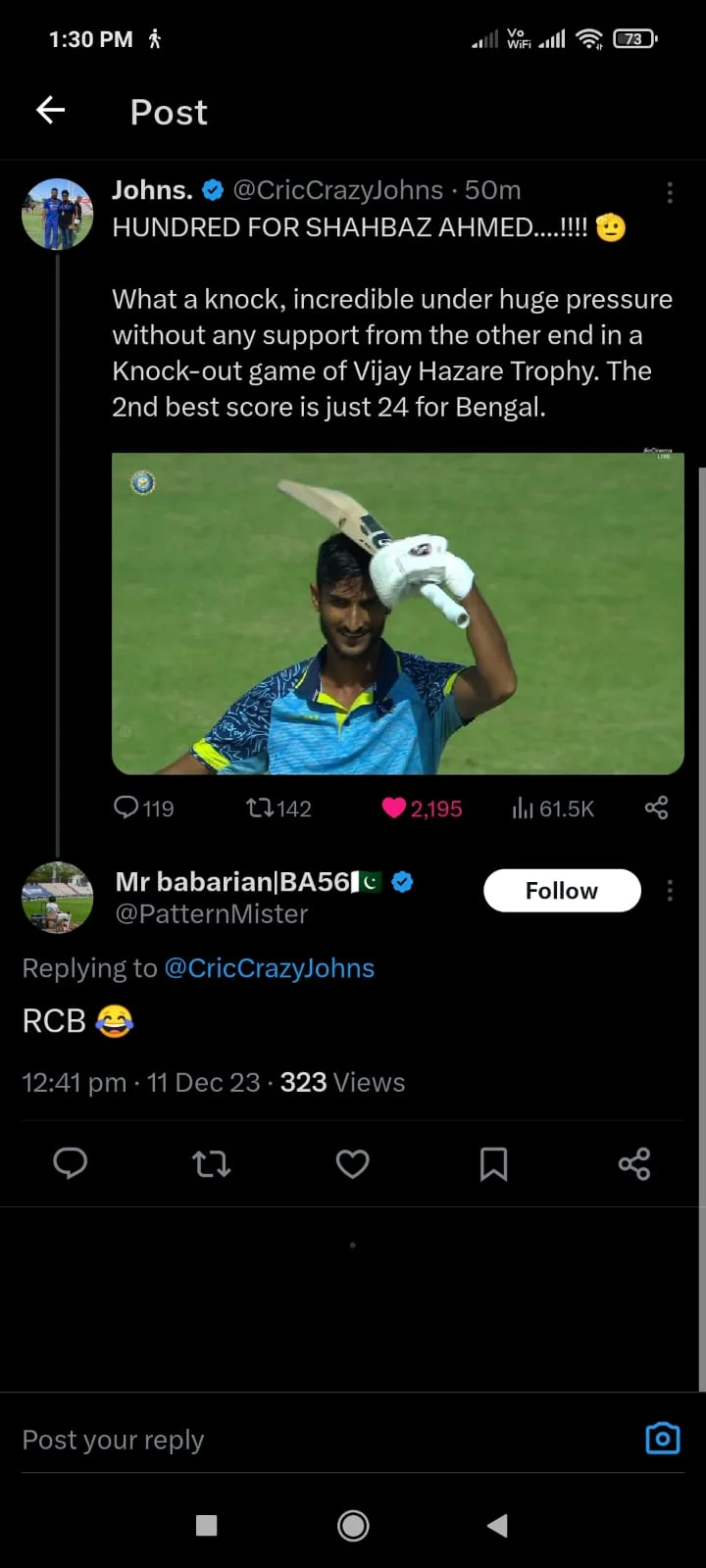This screenshot has height=1568, width=706.
Task: Open the three-dot menu on Johns.'s post
Action: click(x=670, y=192)
